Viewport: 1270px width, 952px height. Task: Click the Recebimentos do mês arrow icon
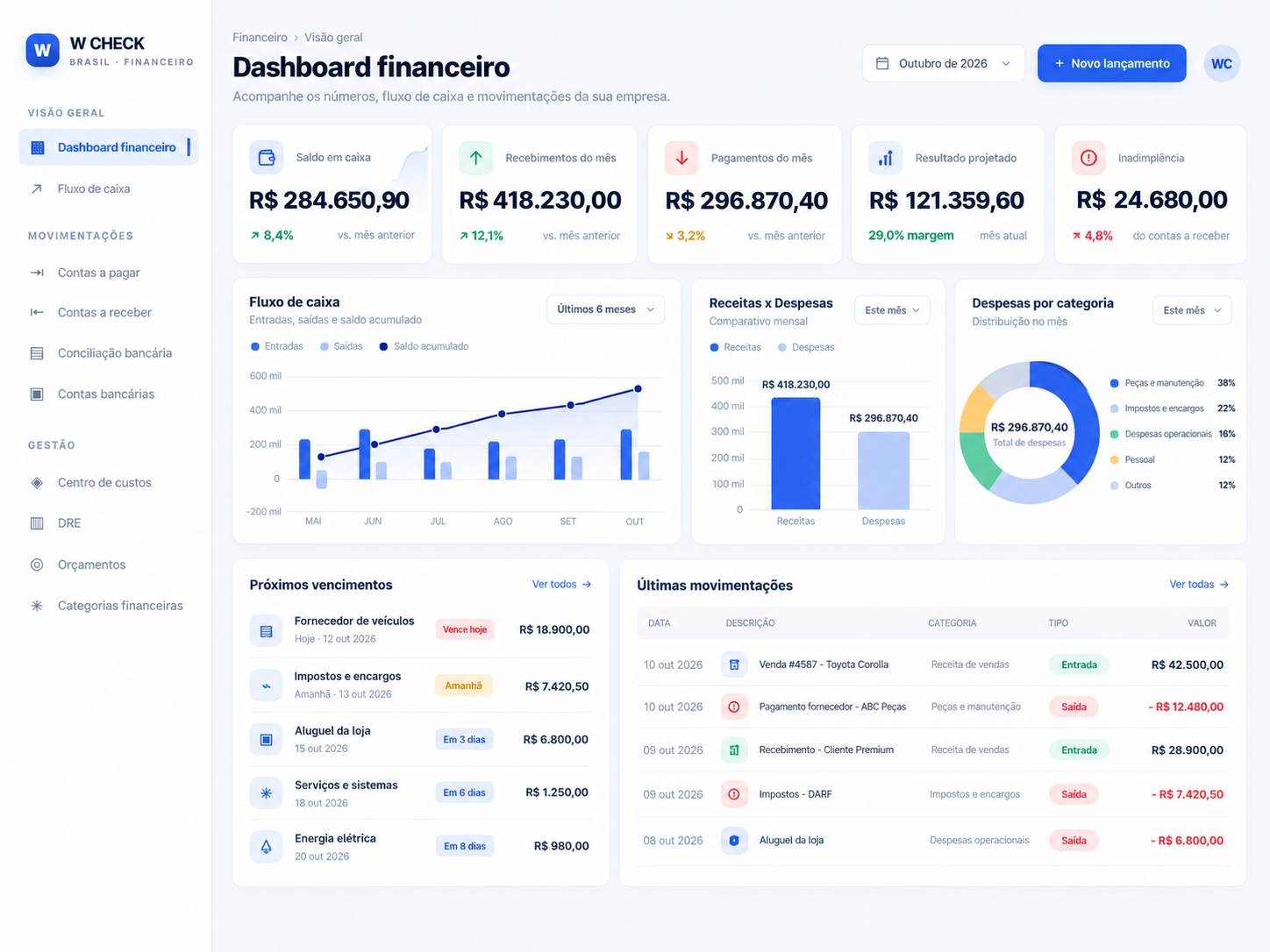click(x=475, y=158)
